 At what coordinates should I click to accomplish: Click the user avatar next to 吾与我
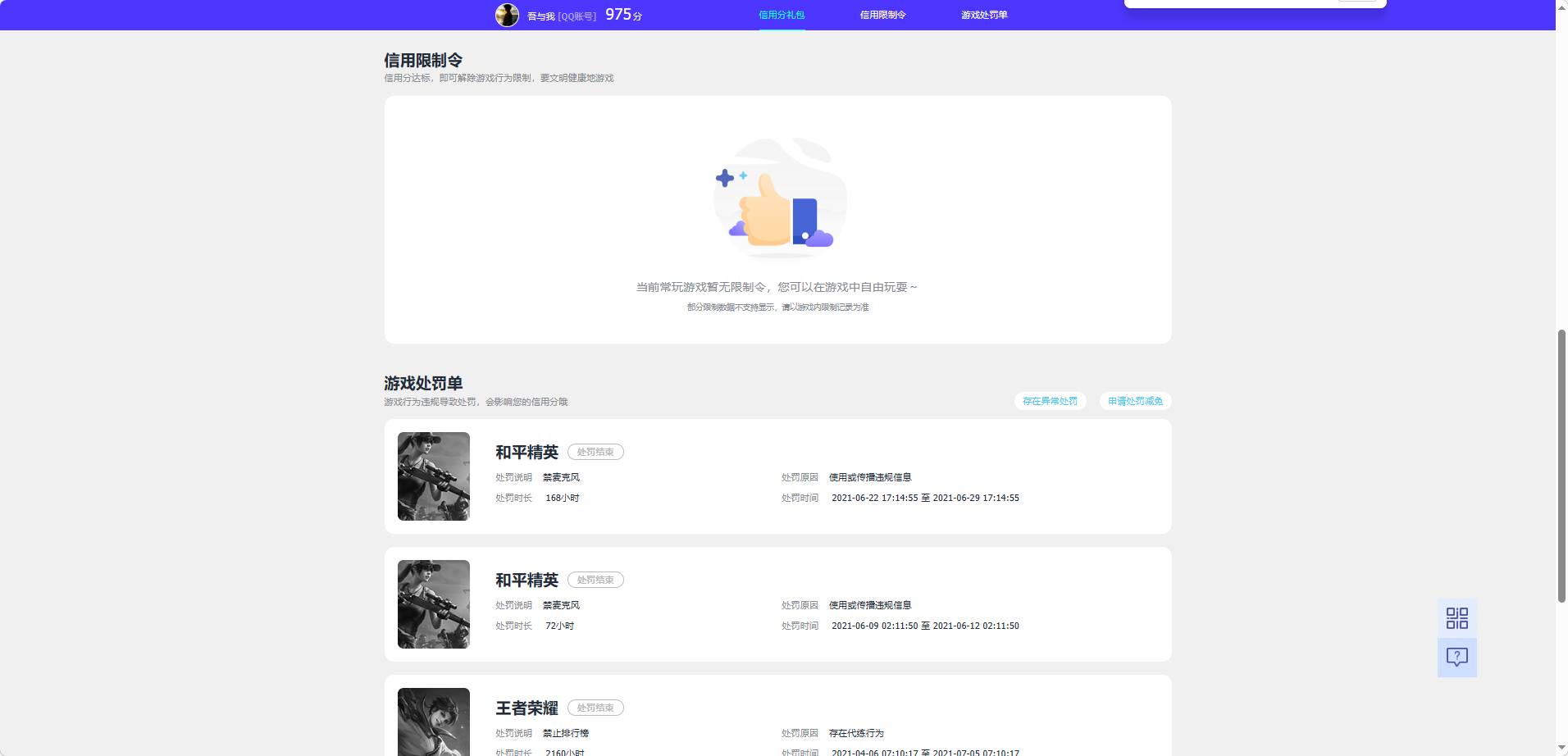(508, 14)
